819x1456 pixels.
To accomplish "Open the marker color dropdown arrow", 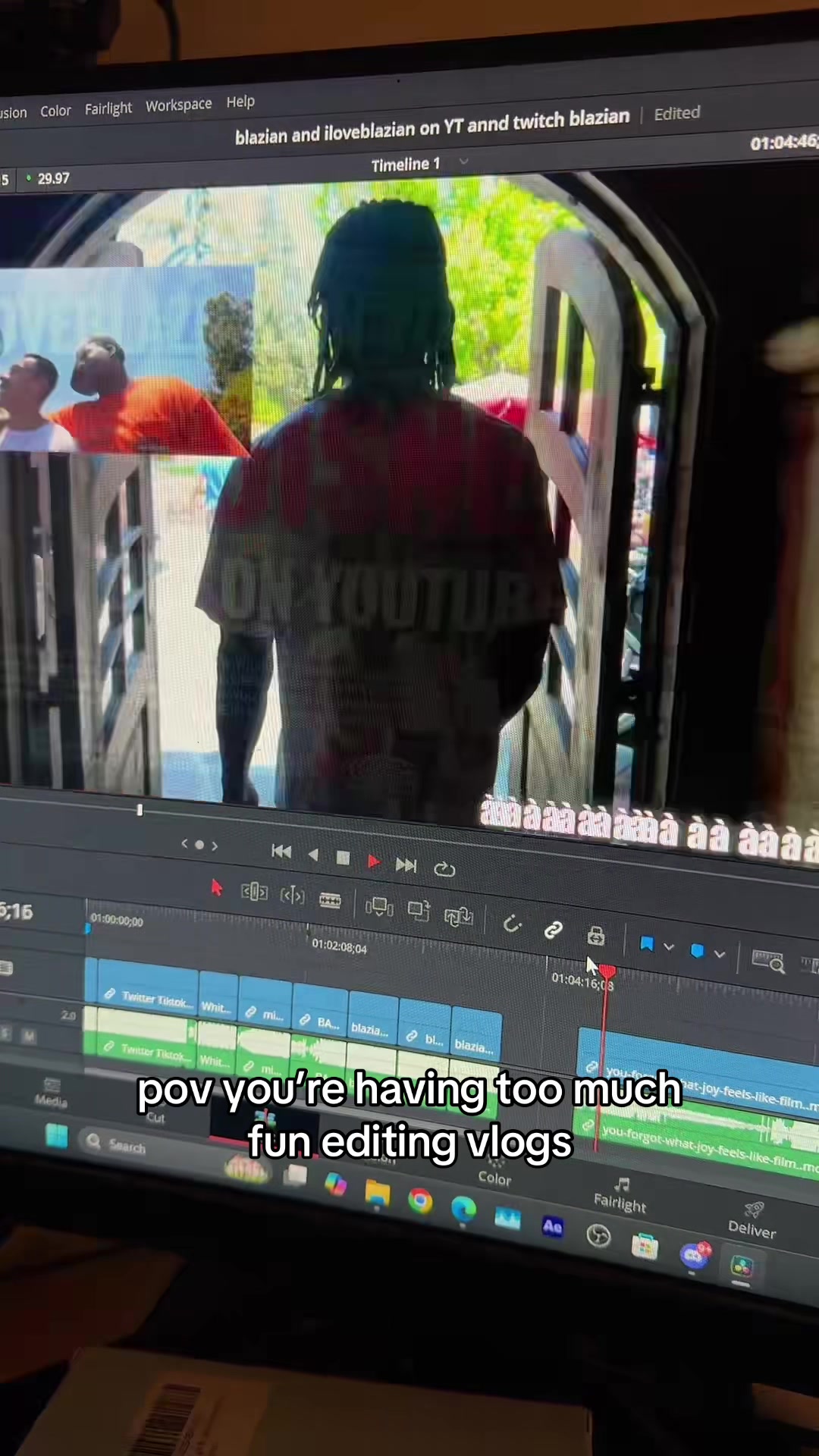I will (x=720, y=954).
